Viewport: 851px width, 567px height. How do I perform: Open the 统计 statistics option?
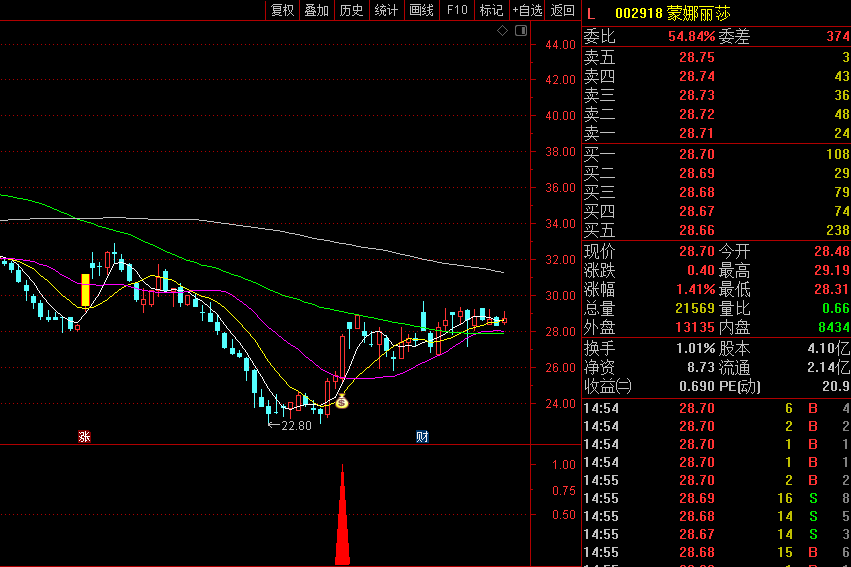click(x=386, y=10)
